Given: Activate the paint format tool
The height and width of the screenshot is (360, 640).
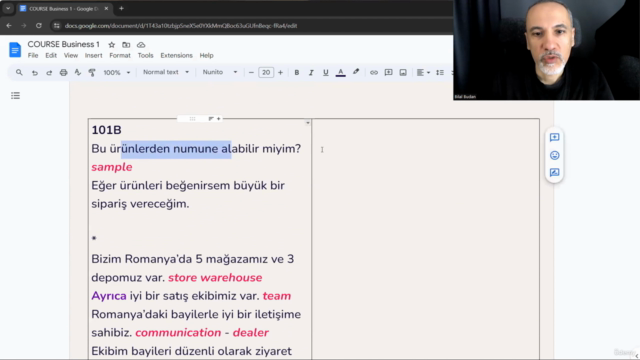Looking at the screenshot, I should 92,73.
